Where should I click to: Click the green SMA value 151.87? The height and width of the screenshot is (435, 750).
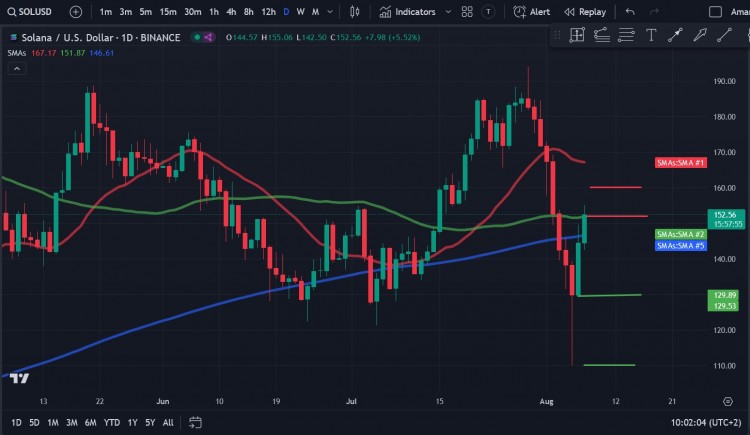[x=72, y=53]
